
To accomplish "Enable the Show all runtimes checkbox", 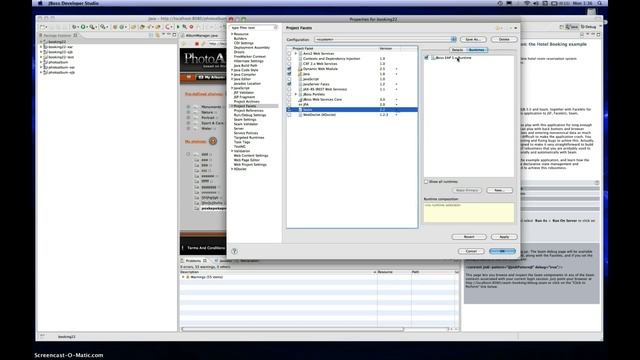I will (426, 182).
